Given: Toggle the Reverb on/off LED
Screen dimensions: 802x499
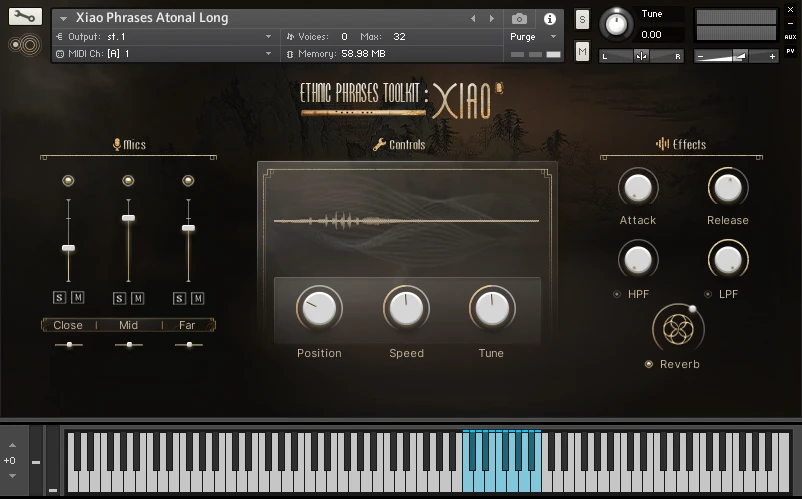Looking at the screenshot, I should (649, 364).
